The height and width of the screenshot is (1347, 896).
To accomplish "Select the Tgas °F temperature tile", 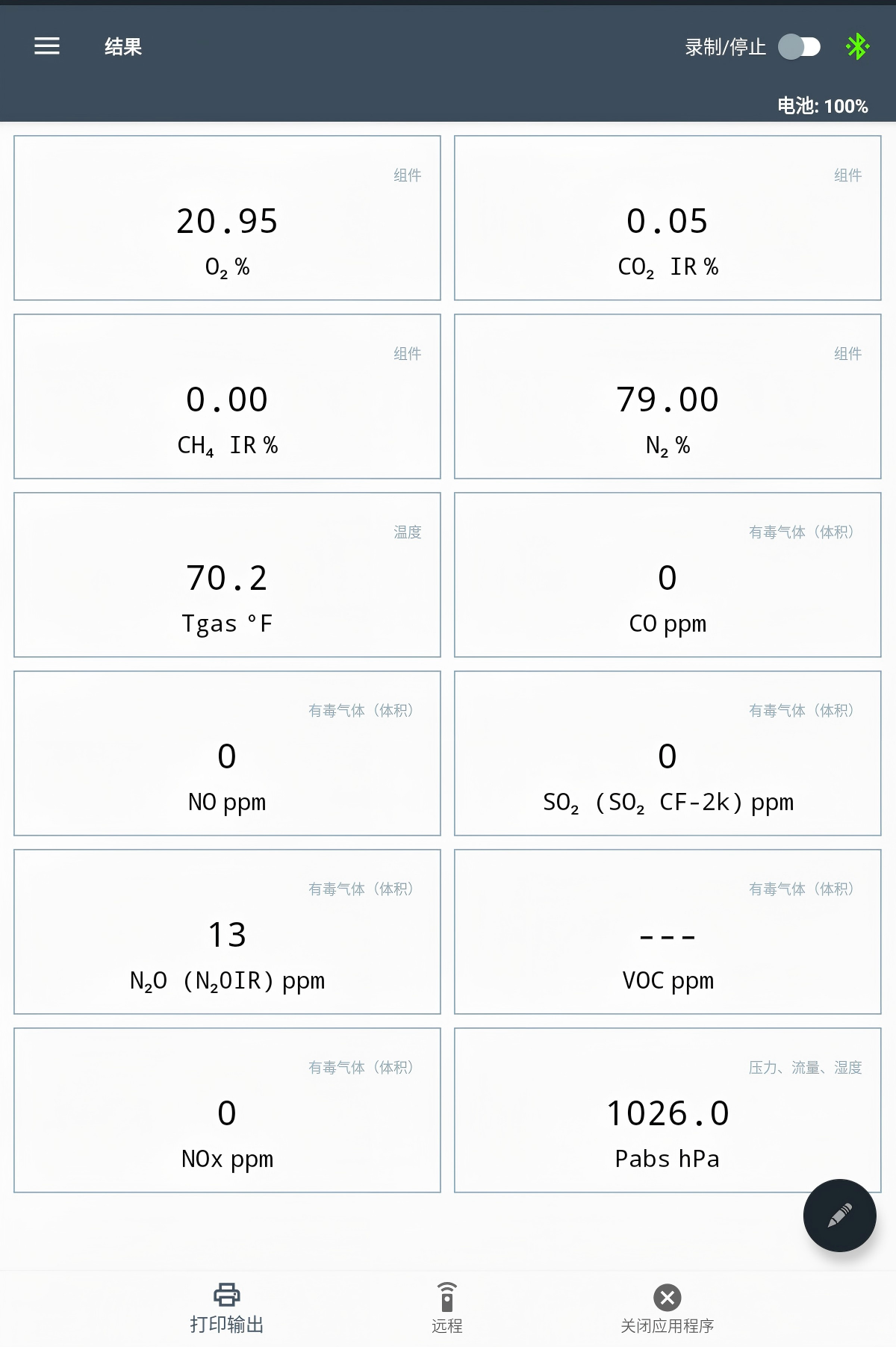I will (227, 575).
